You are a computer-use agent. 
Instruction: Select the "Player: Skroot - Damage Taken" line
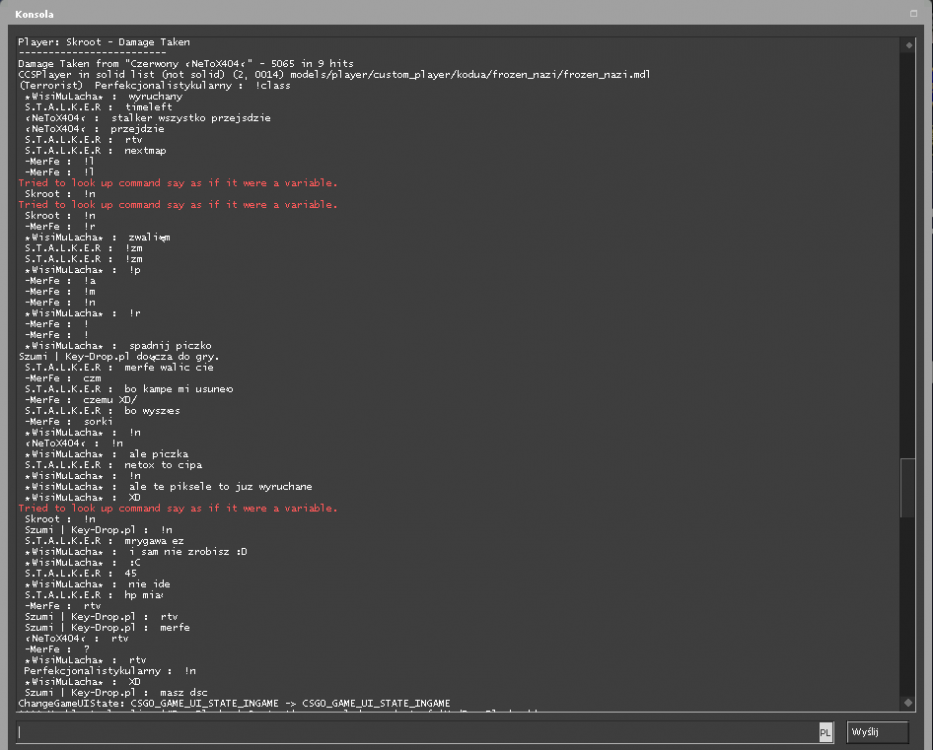[x=104, y=42]
